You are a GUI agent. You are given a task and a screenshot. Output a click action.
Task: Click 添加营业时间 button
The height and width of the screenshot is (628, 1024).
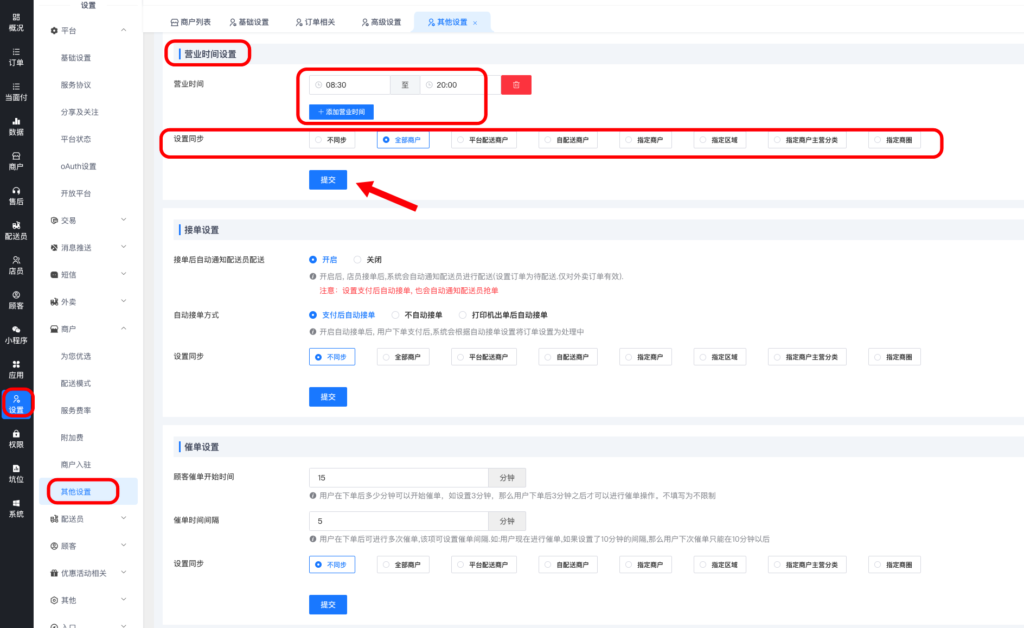coord(341,111)
